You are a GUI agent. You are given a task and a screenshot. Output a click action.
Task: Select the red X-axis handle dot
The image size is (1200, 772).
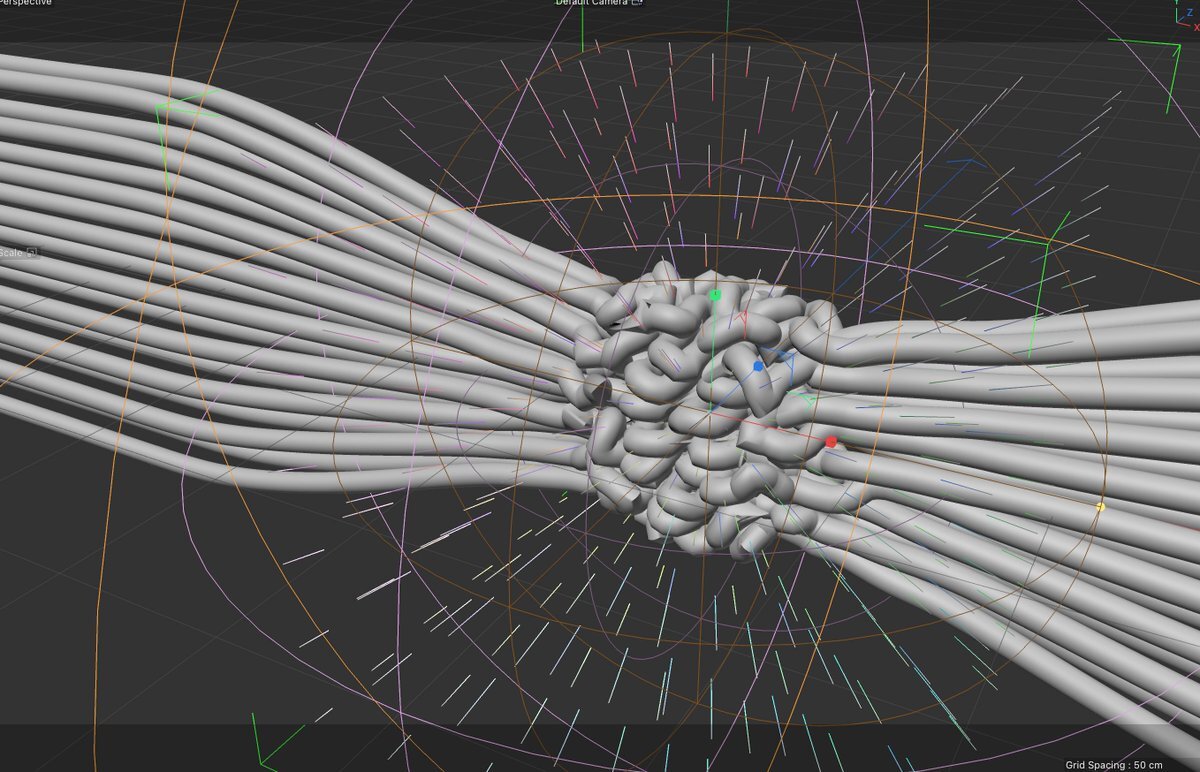tap(831, 441)
